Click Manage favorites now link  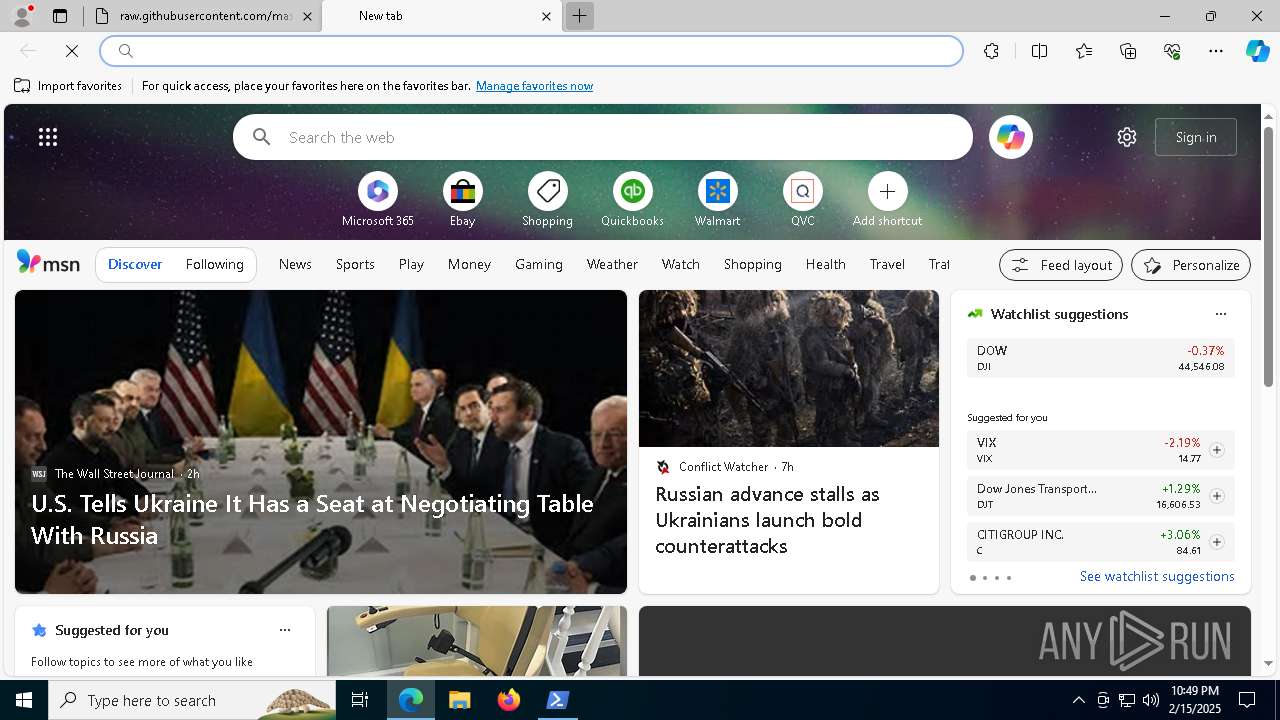pos(534,86)
